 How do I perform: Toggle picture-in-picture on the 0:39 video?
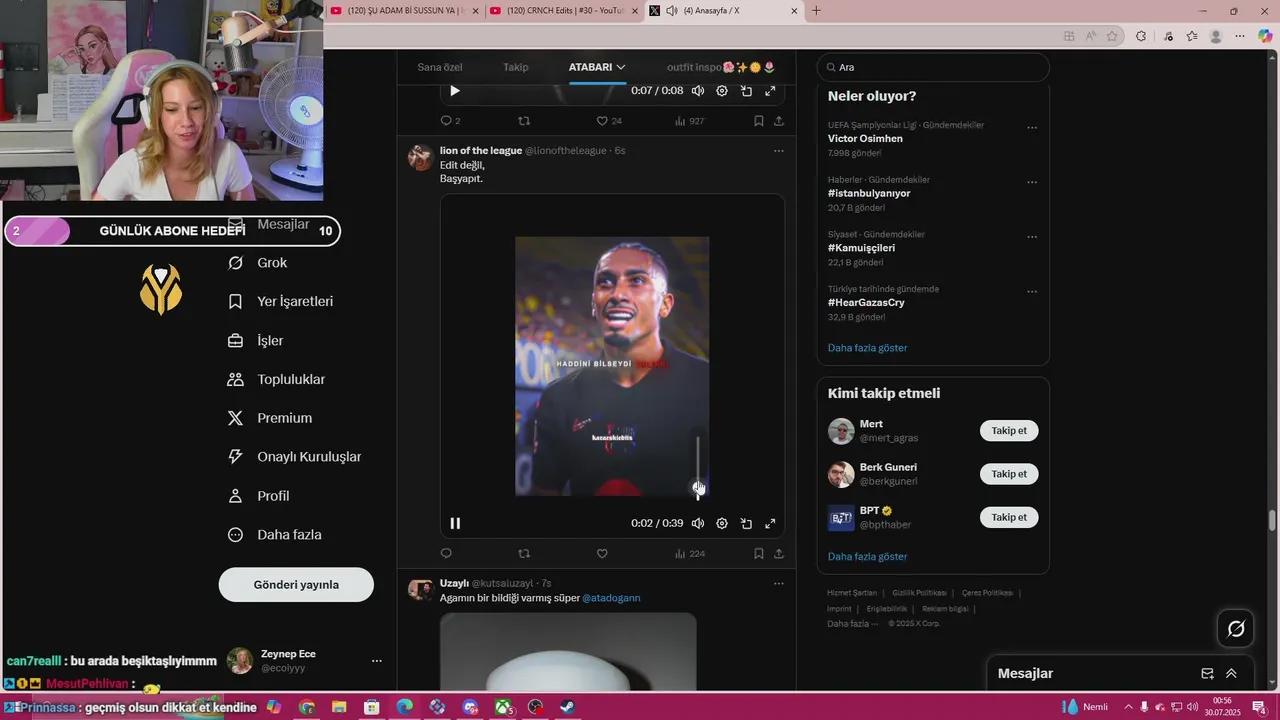[x=746, y=523]
